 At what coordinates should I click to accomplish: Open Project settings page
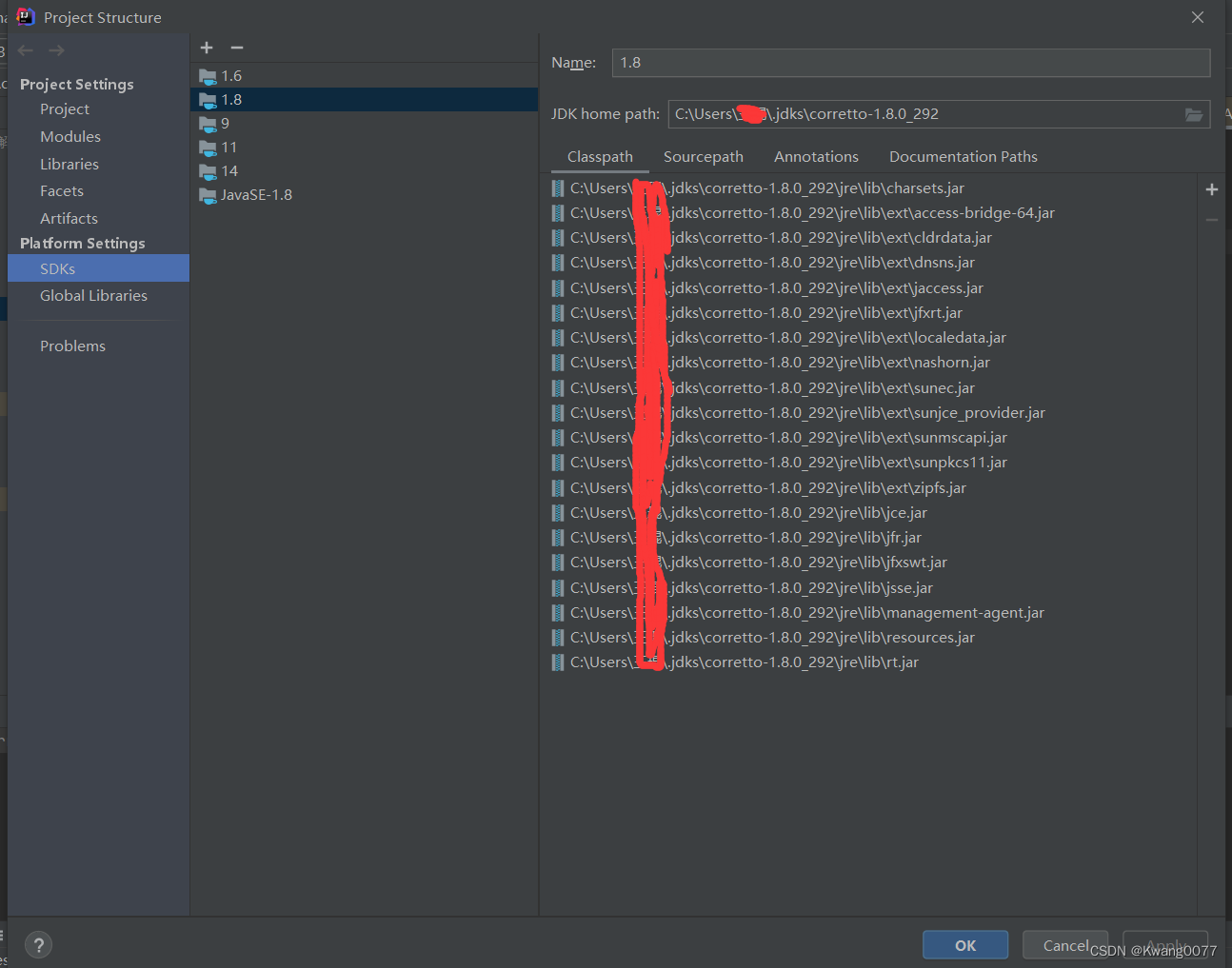point(65,109)
